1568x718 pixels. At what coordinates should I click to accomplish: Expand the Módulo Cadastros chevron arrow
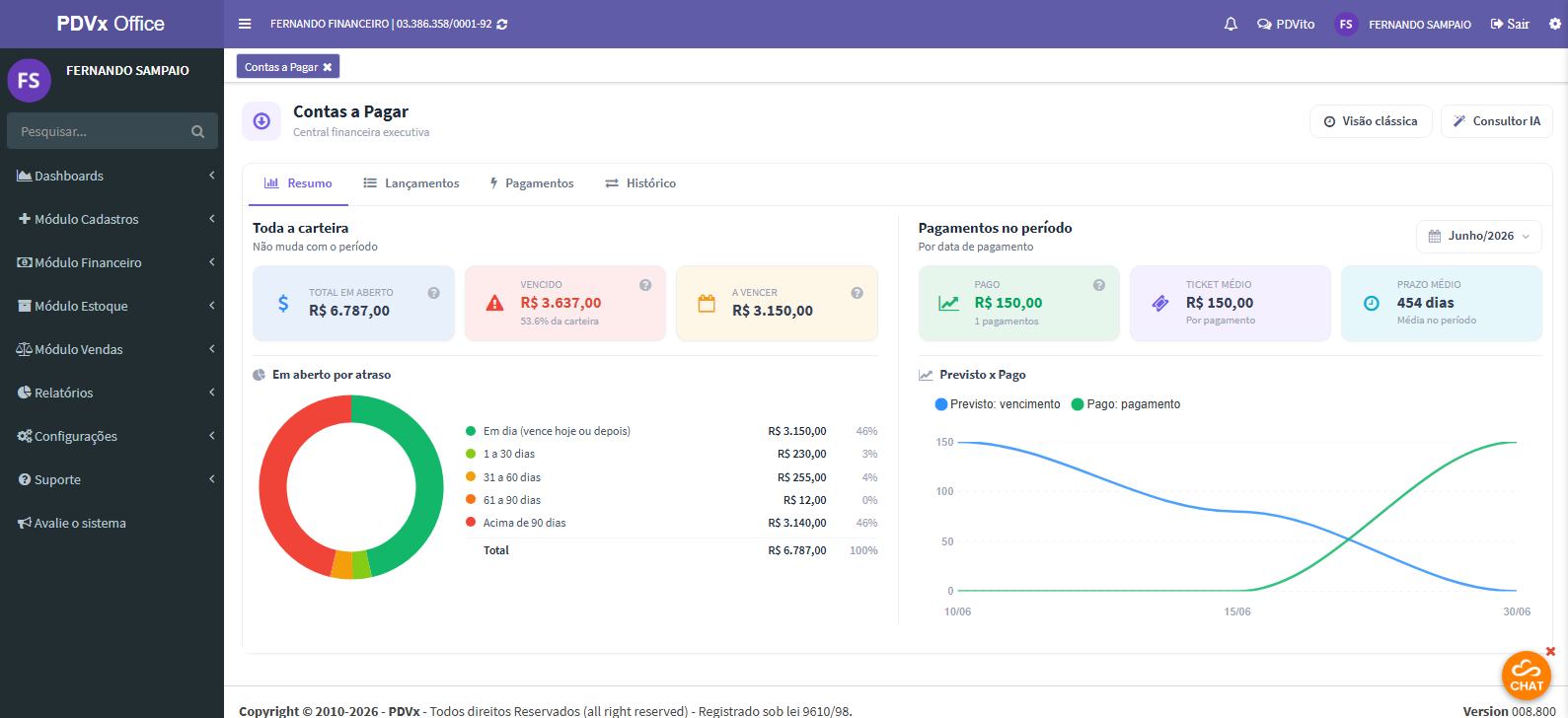(211, 219)
